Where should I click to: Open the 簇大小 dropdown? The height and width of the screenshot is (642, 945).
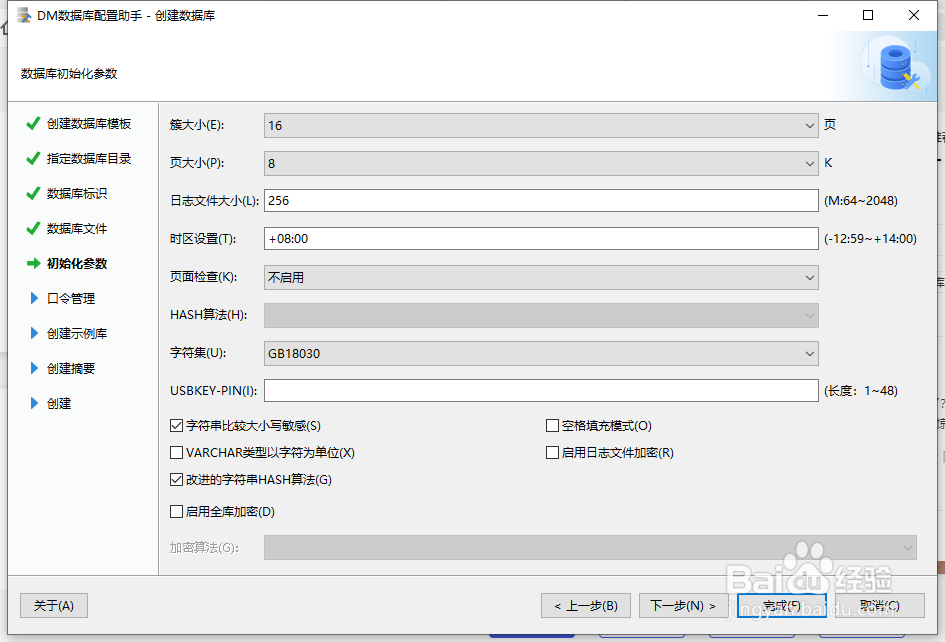pos(810,124)
